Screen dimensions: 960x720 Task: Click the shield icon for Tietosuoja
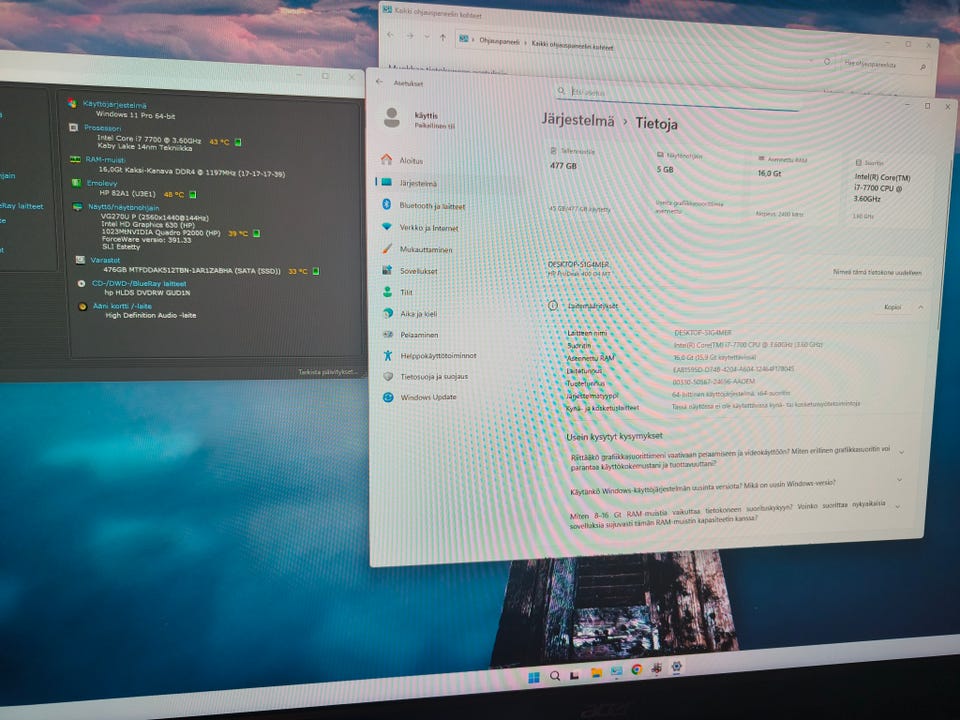pyautogui.click(x=388, y=376)
